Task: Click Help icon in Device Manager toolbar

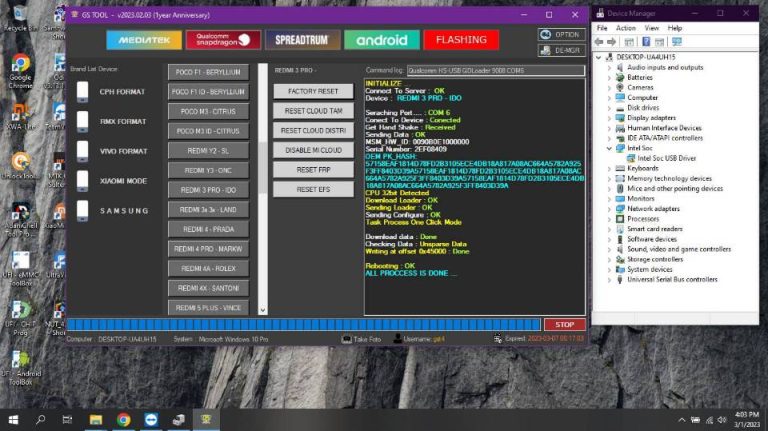Action: 646,42
